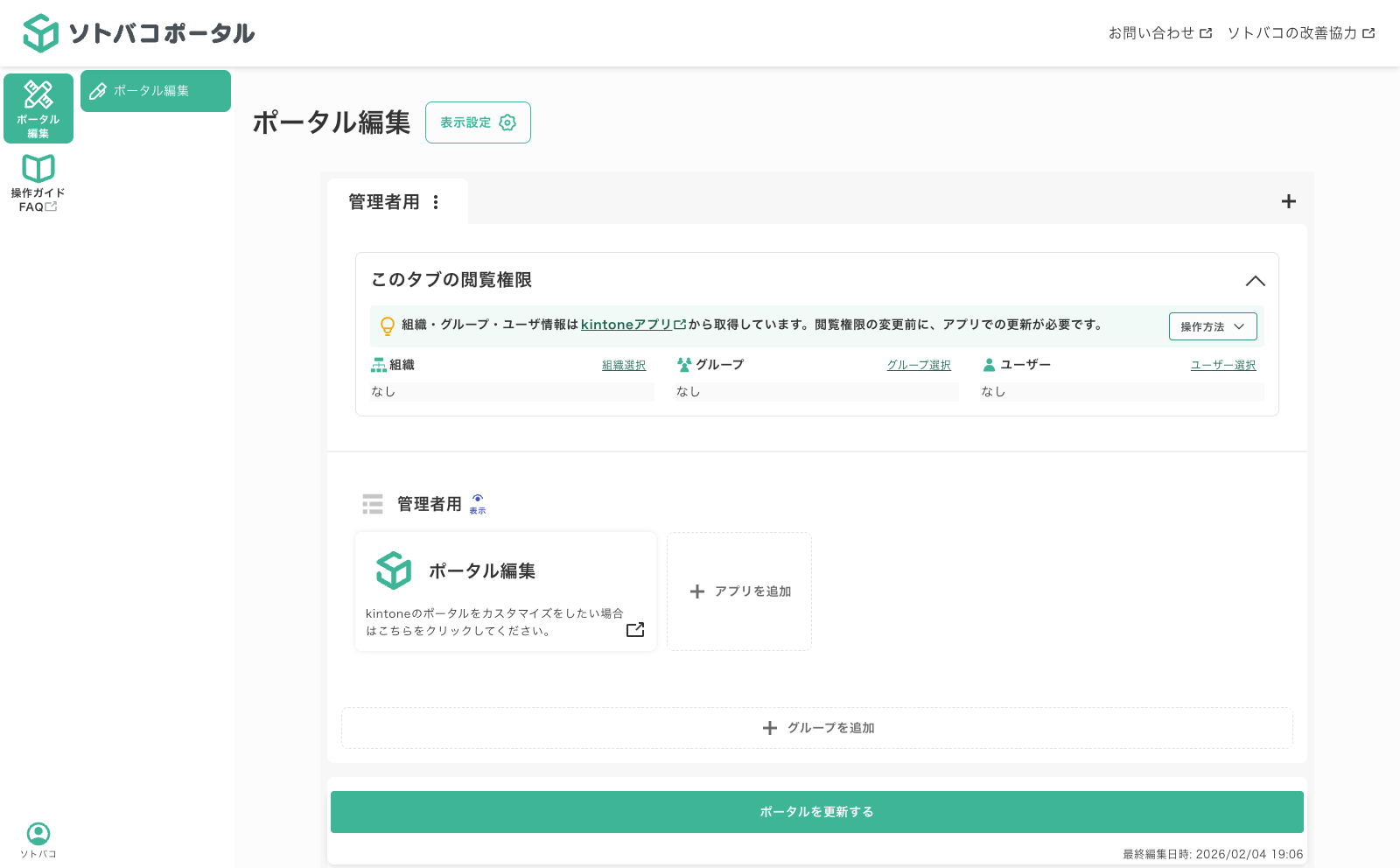
Task: Click the gear icon inside 表示設定 button
Action: point(507,122)
